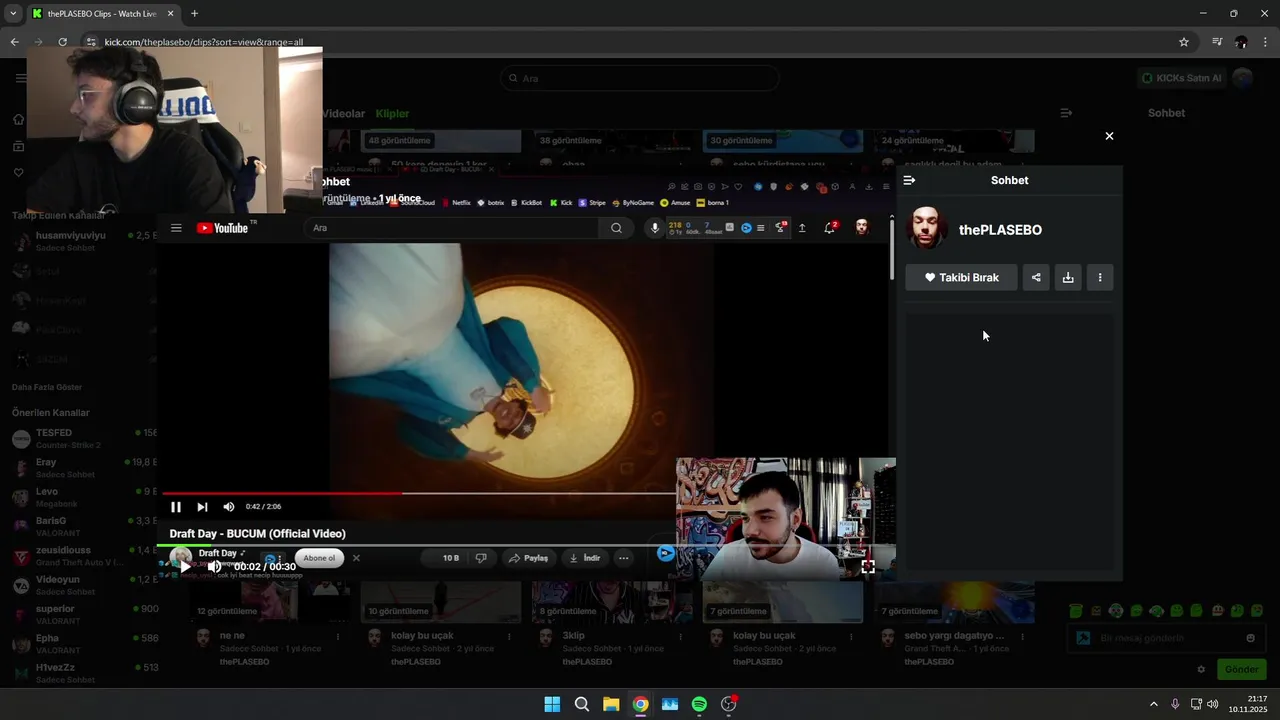1280x720 pixels.
Task: Click KICKs Satın Al button
Action: coord(1181,78)
